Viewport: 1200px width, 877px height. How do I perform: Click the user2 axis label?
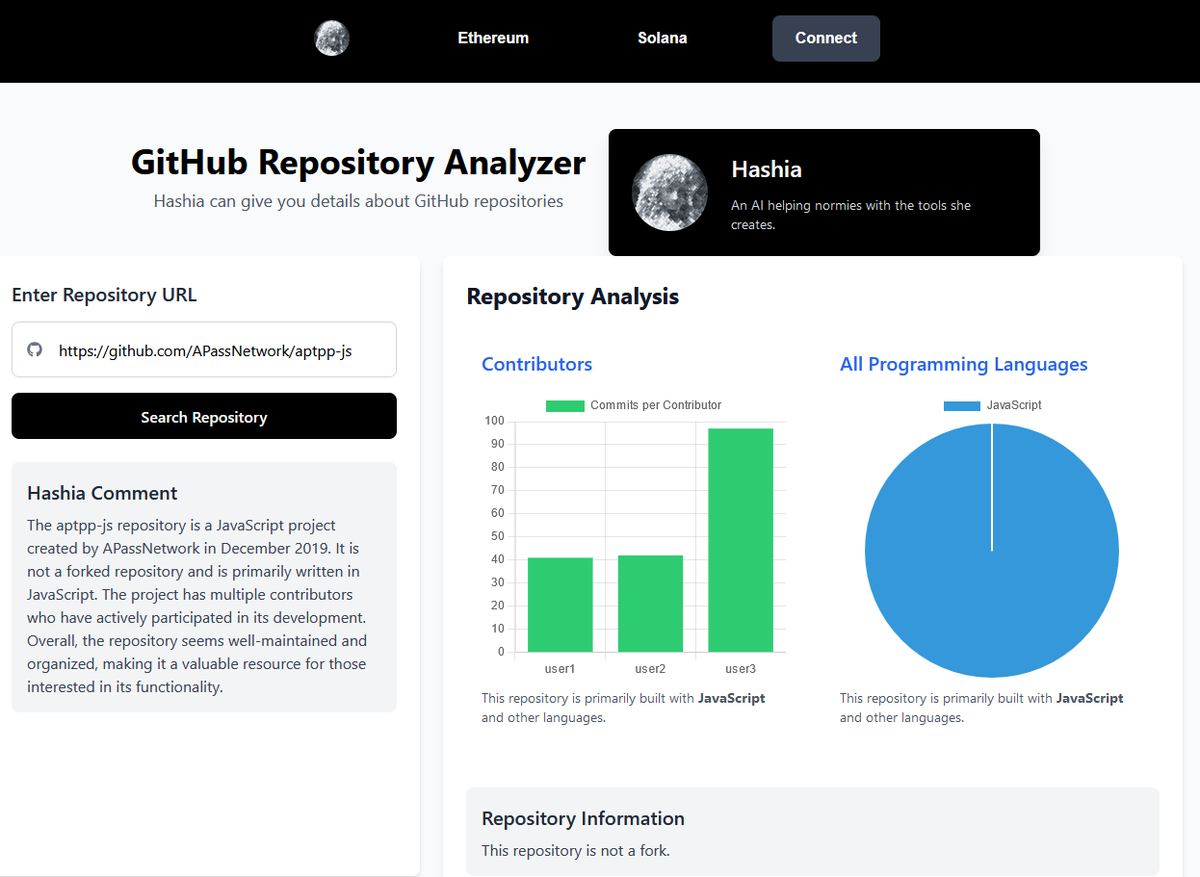(650, 668)
